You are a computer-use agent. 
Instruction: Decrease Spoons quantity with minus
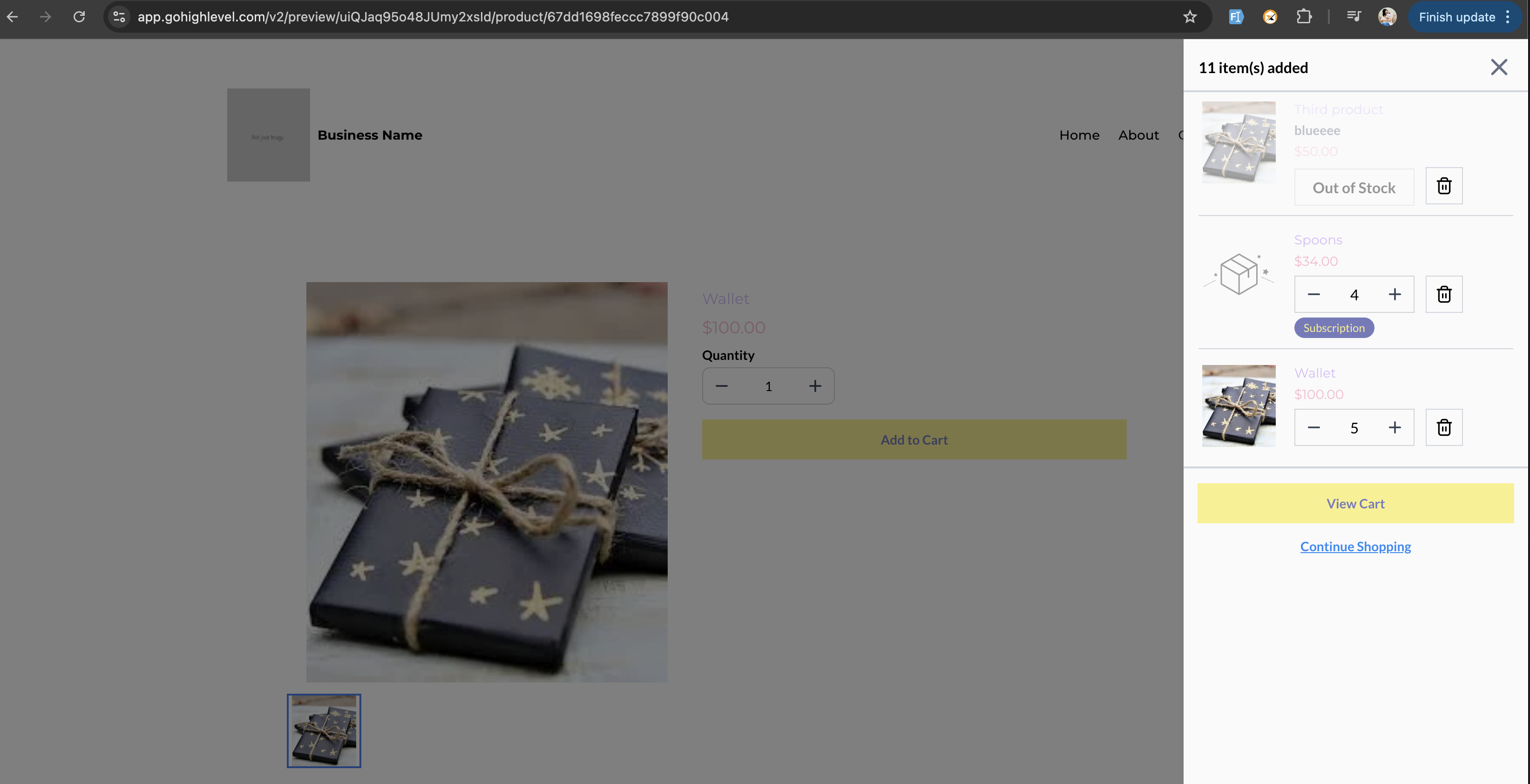point(1314,295)
